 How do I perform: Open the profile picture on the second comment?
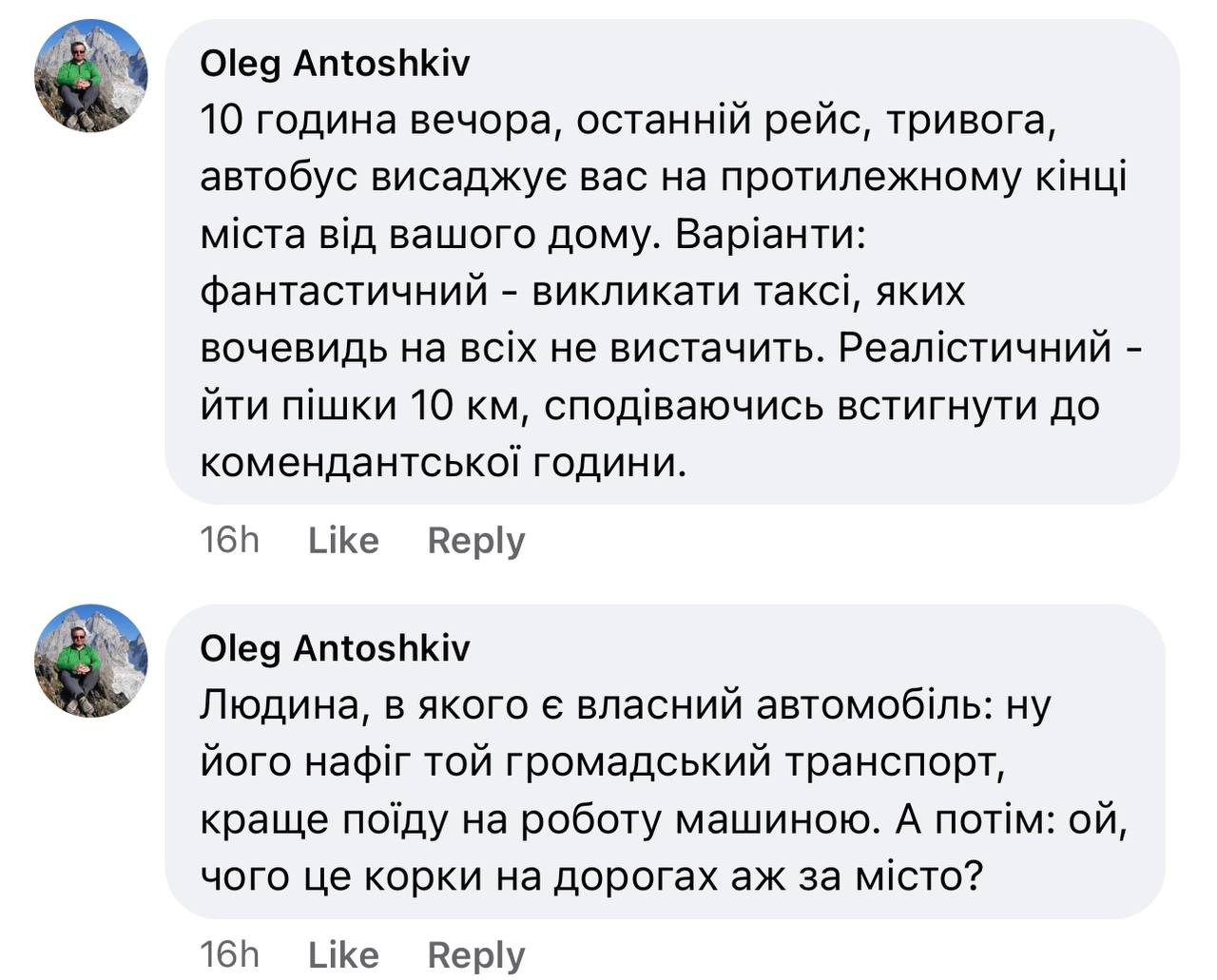(91, 660)
